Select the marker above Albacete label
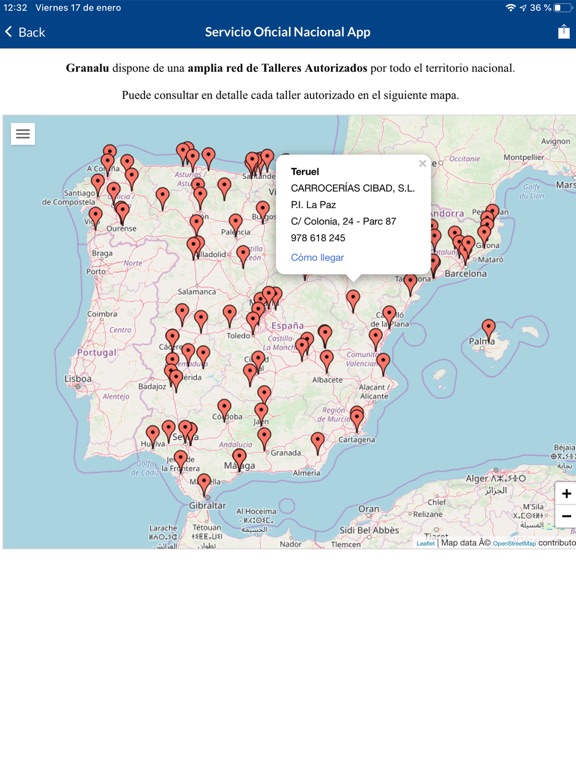 (327, 360)
